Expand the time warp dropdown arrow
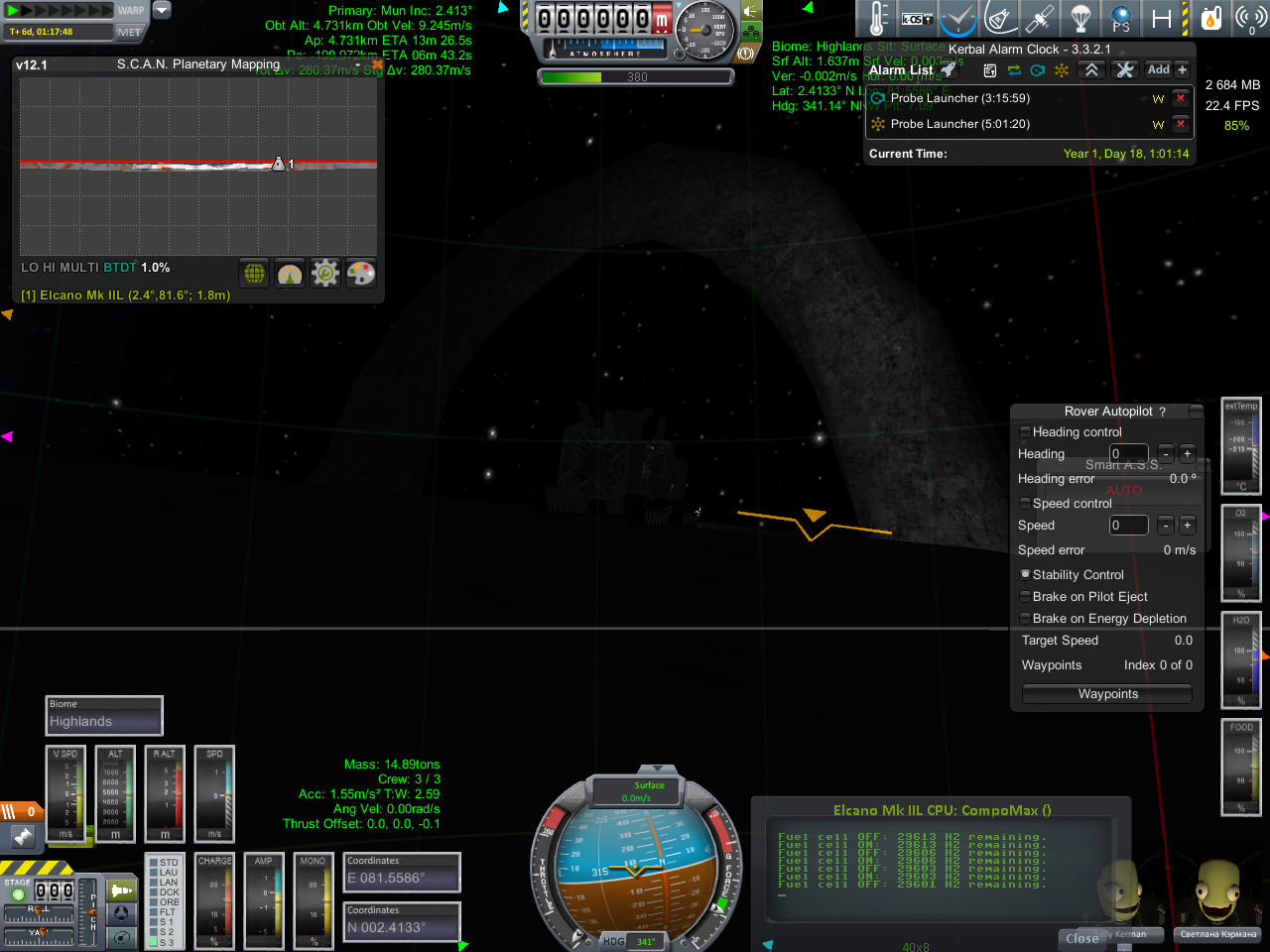The image size is (1270, 952). point(162,10)
